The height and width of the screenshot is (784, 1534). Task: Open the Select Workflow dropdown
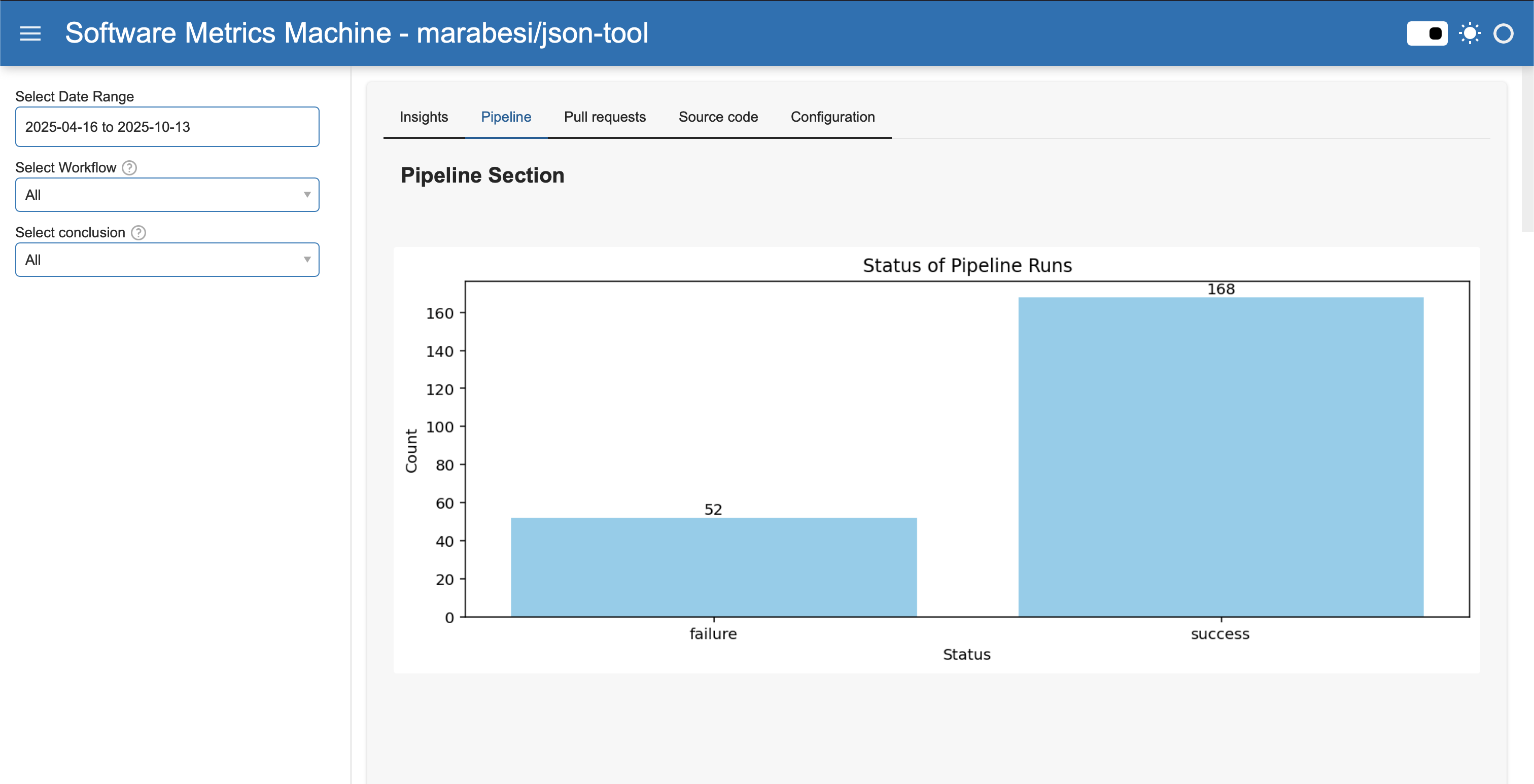[167, 195]
